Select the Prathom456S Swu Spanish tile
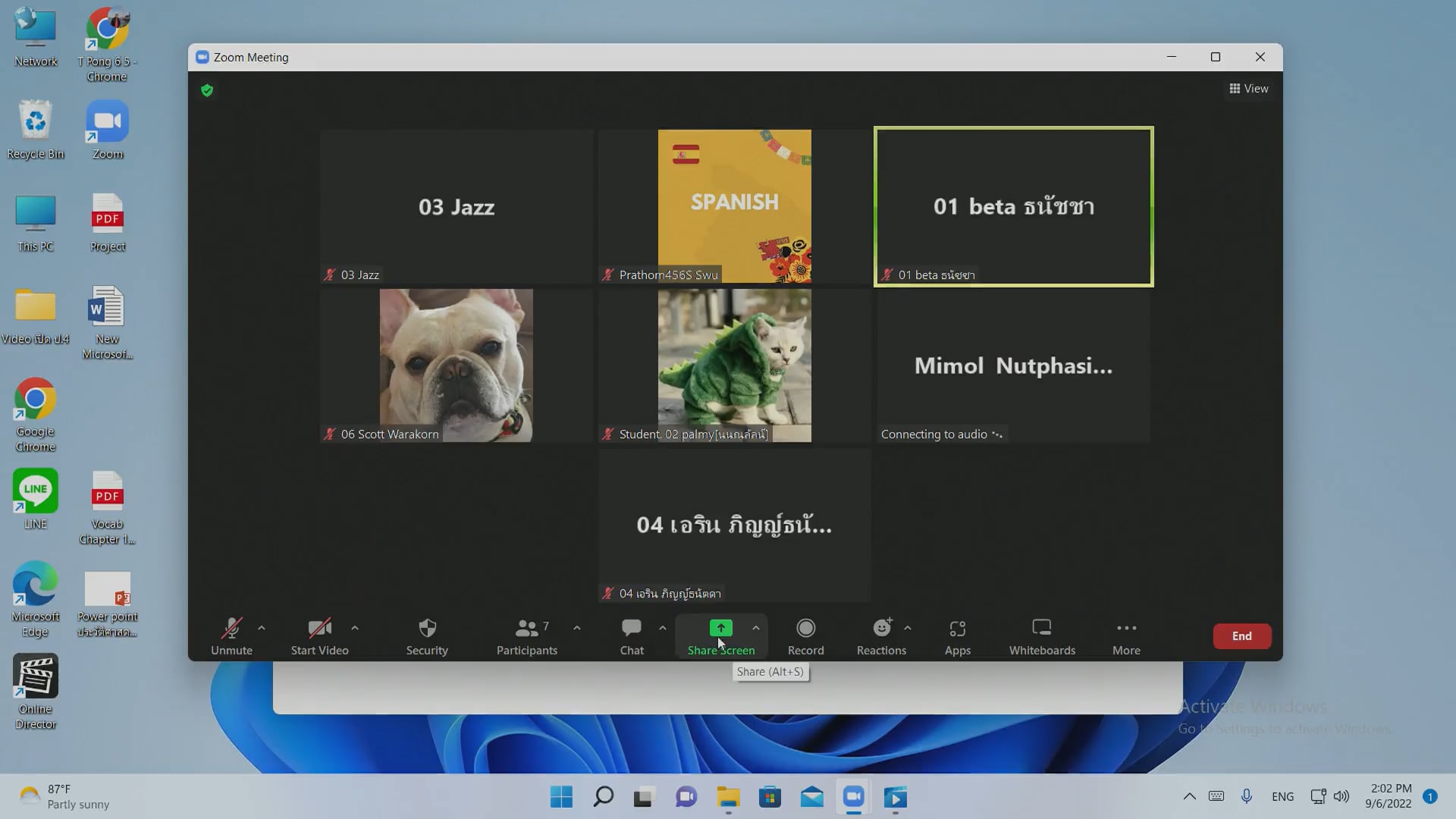Image resolution: width=1456 pixels, height=819 pixels. coord(735,206)
